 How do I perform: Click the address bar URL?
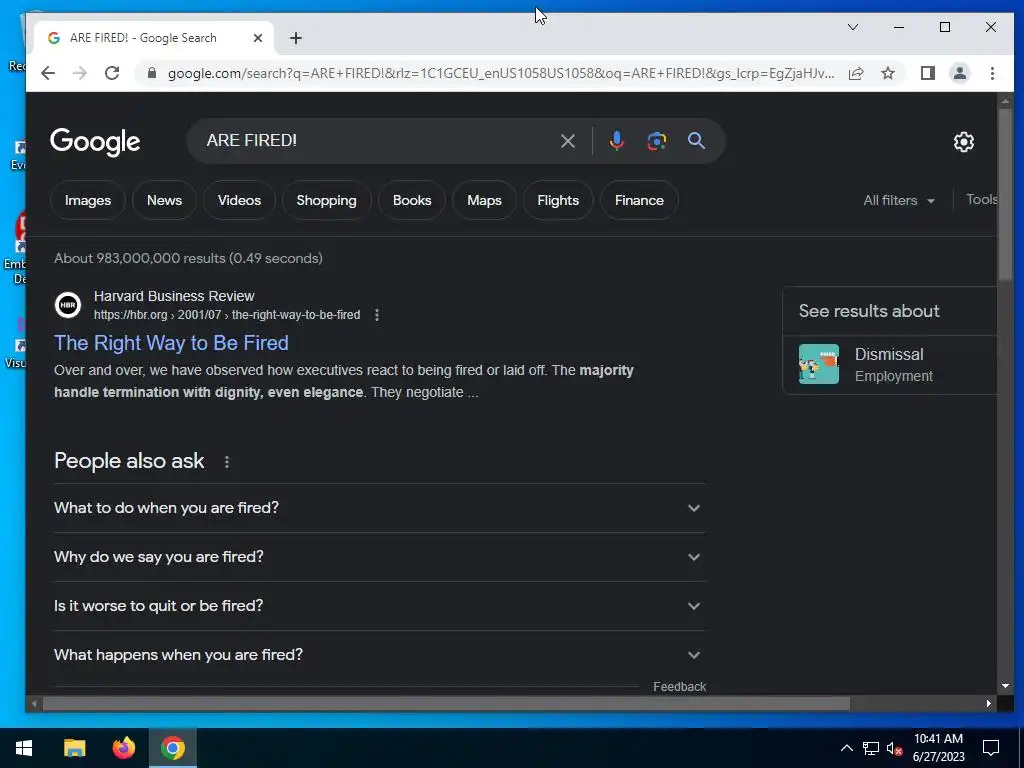501,73
